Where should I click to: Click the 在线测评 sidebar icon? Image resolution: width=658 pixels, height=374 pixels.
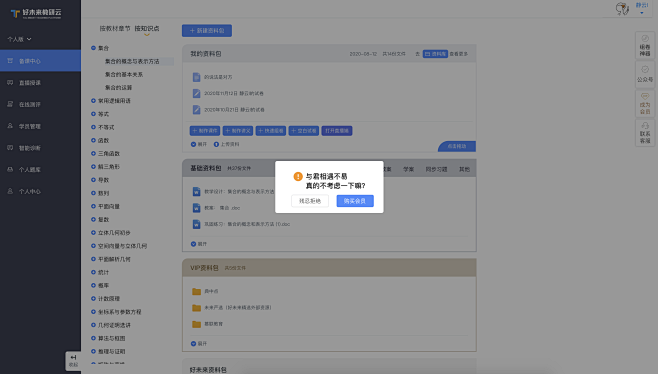(x=10, y=104)
